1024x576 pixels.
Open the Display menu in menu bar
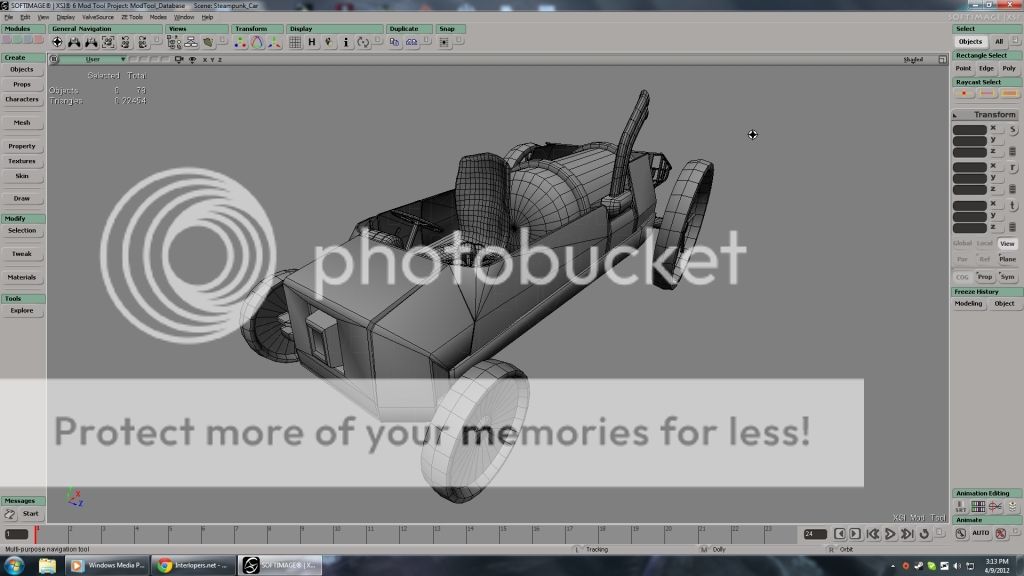click(65, 17)
